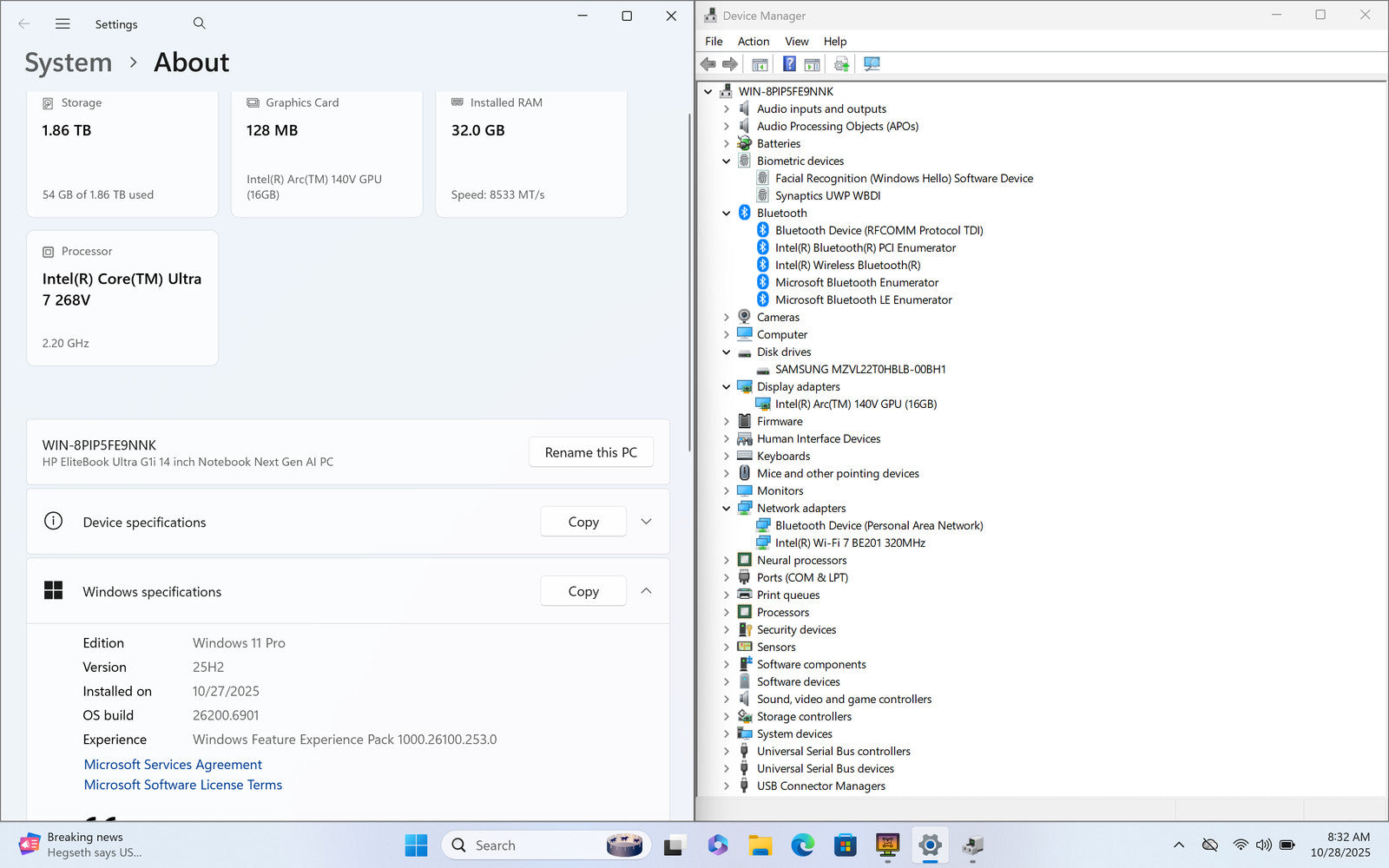Launch Microsoft Store from the taskbar
1389x868 pixels.
[845, 845]
